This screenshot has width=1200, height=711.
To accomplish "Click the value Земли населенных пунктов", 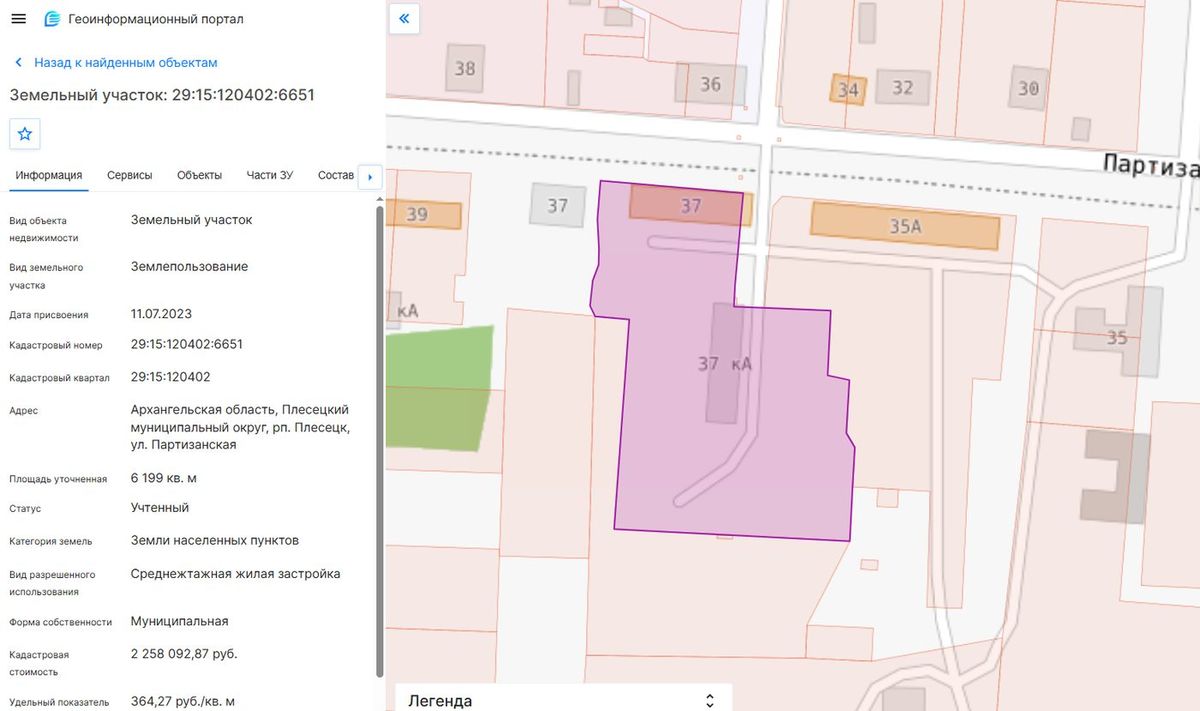I will click(215, 540).
